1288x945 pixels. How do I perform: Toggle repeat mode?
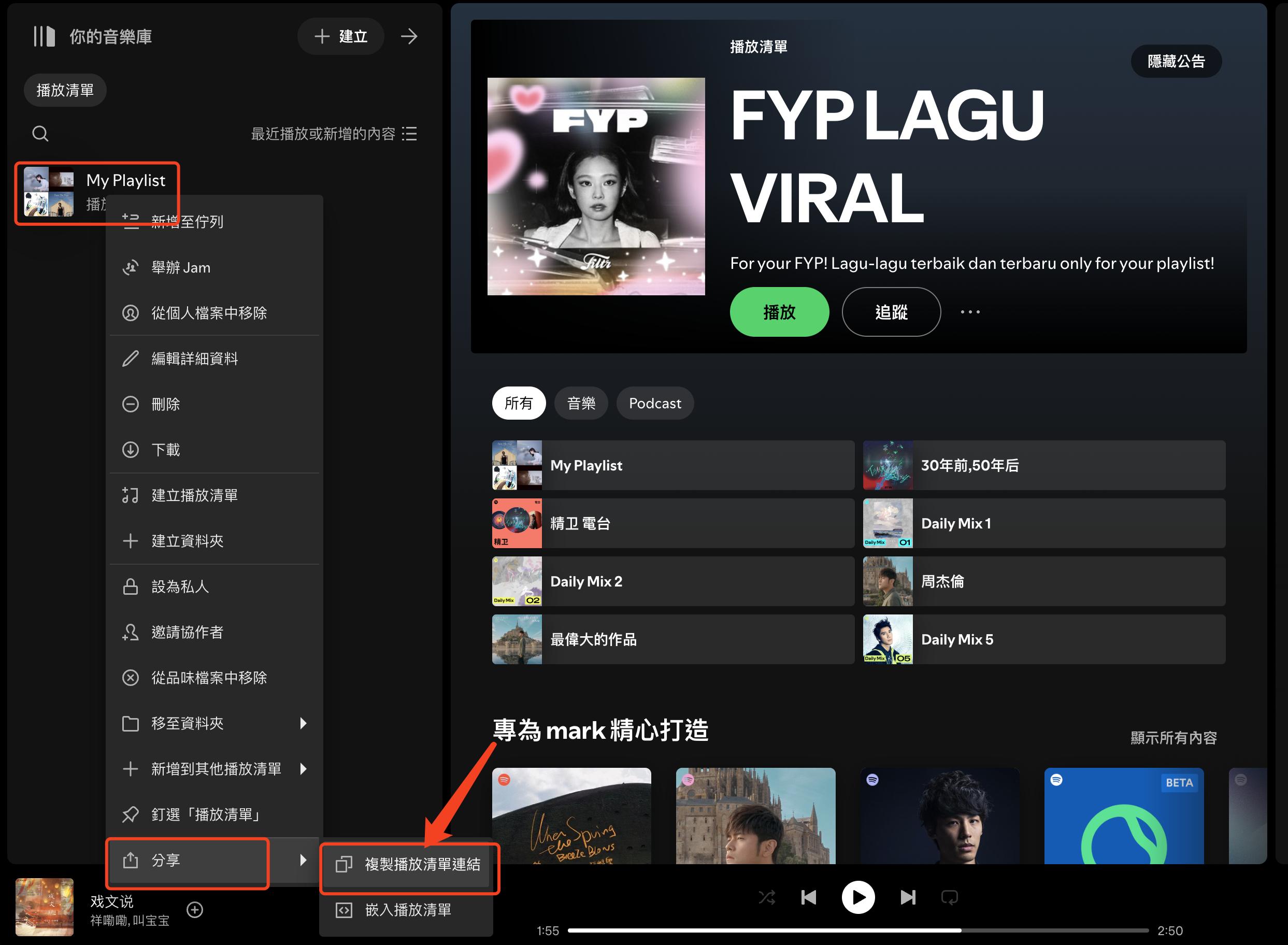pos(949,897)
